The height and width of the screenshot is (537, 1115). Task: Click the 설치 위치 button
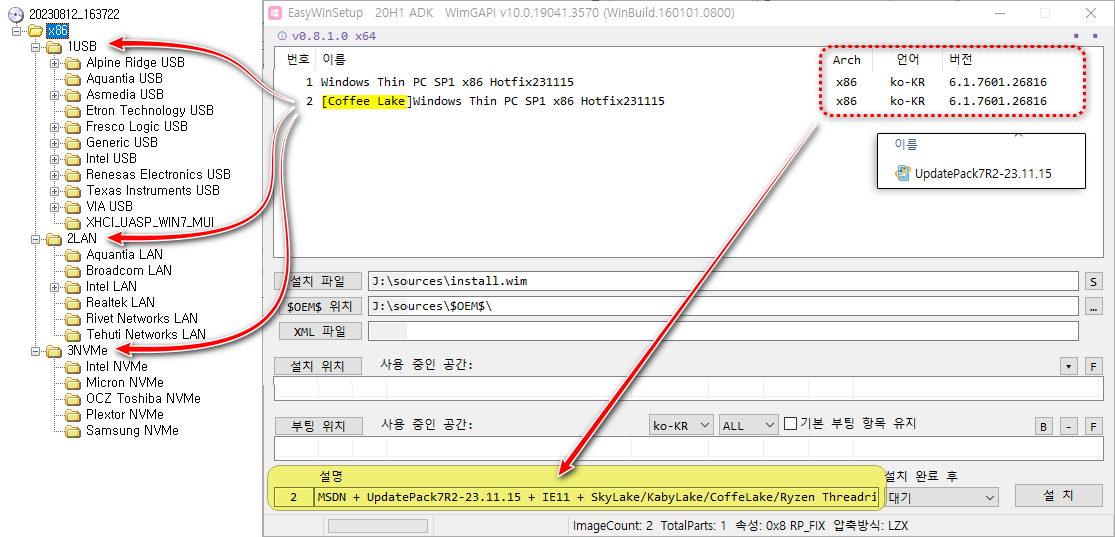[318, 366]
